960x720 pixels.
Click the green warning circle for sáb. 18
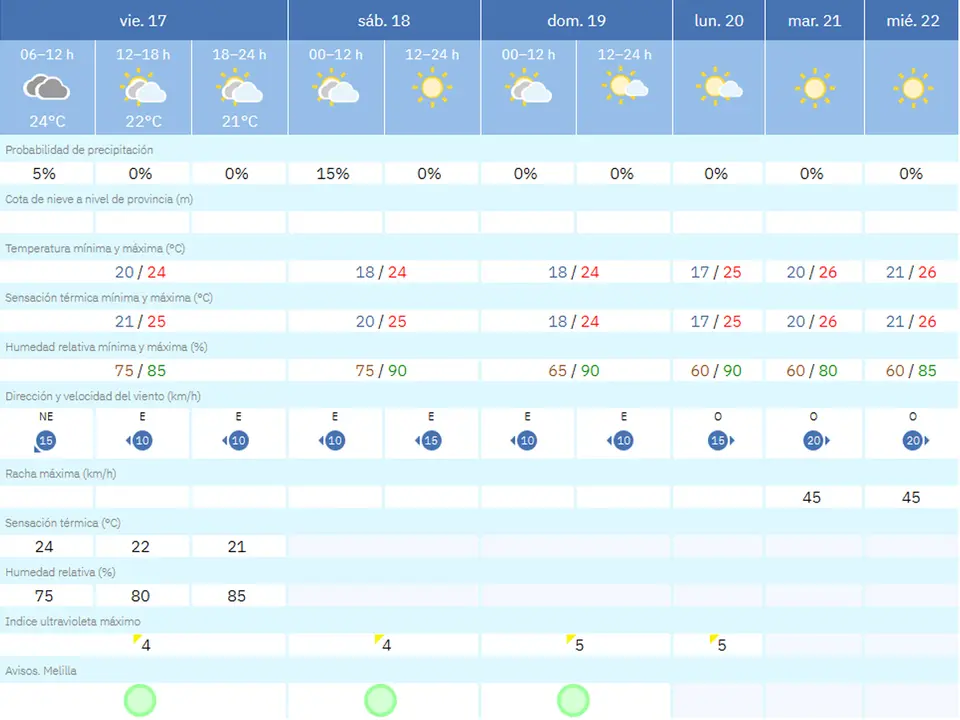coord(380,700)
